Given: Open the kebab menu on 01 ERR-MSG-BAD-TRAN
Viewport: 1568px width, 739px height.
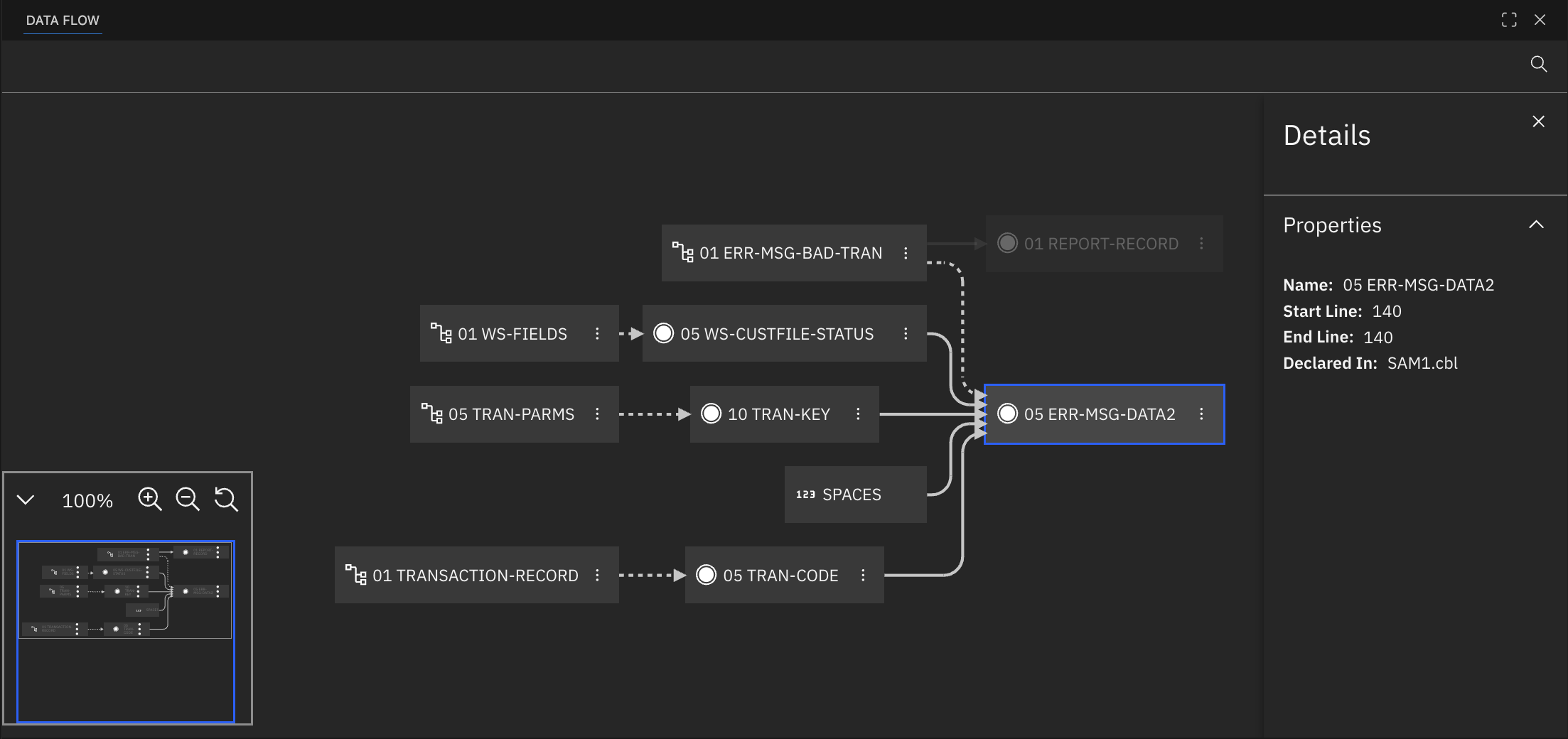Looking at the screenshot, I should coord(906,252).
